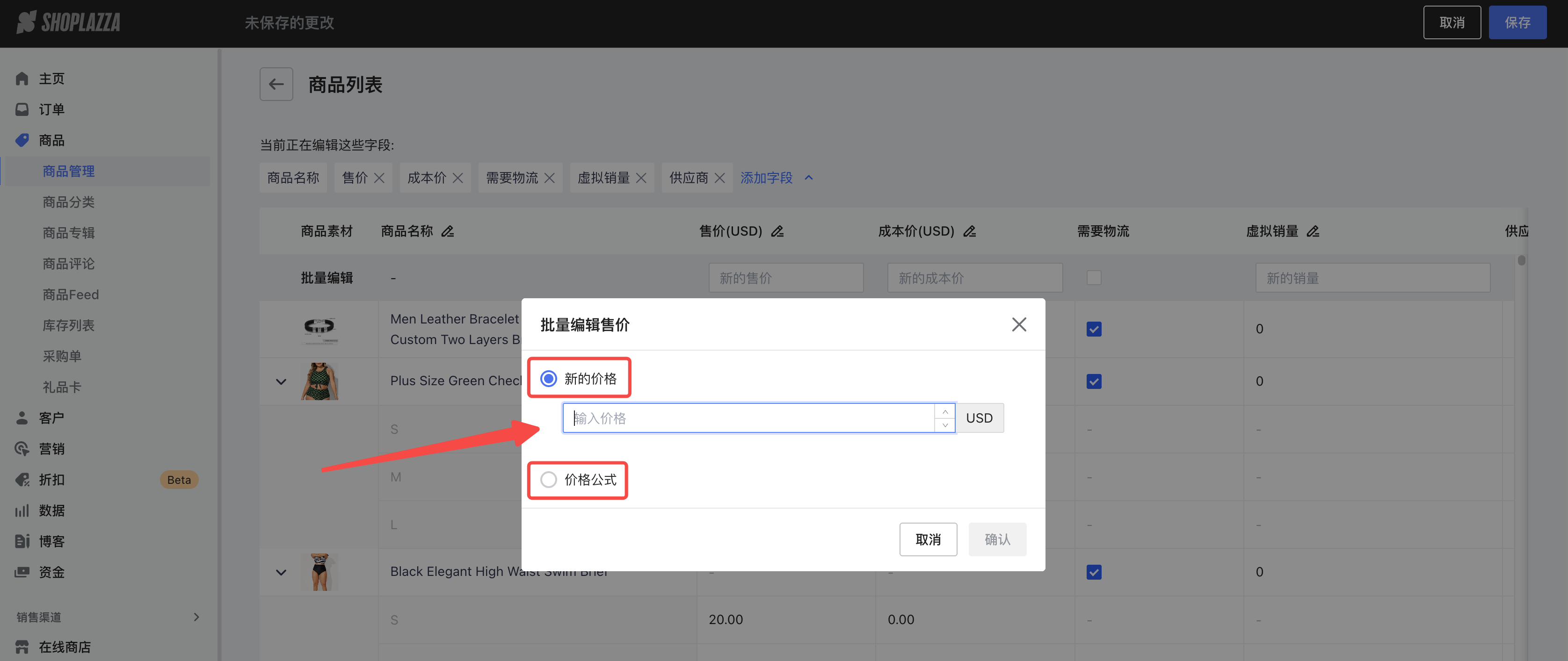This screenshot has height=661, width=1568.
Task: Enable the bulk 需要物流 checkbox
Action: (1094, 277)
